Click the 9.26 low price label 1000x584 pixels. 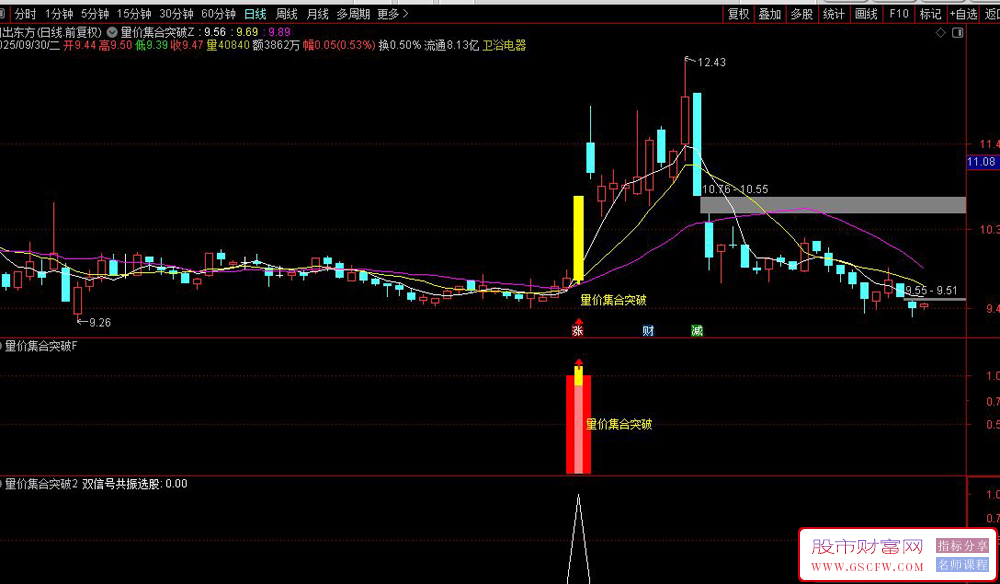coord(99,323)
